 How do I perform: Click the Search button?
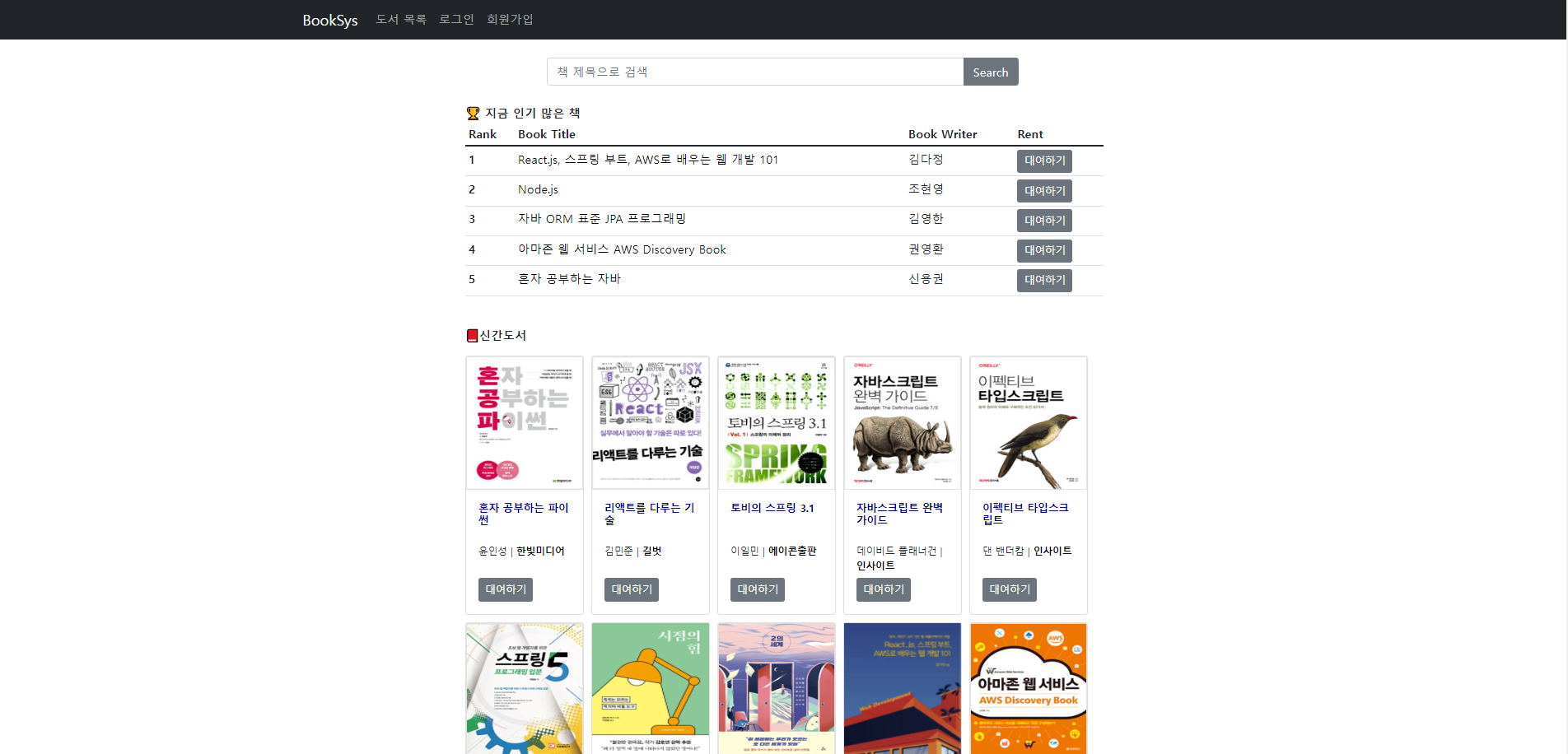990,72
